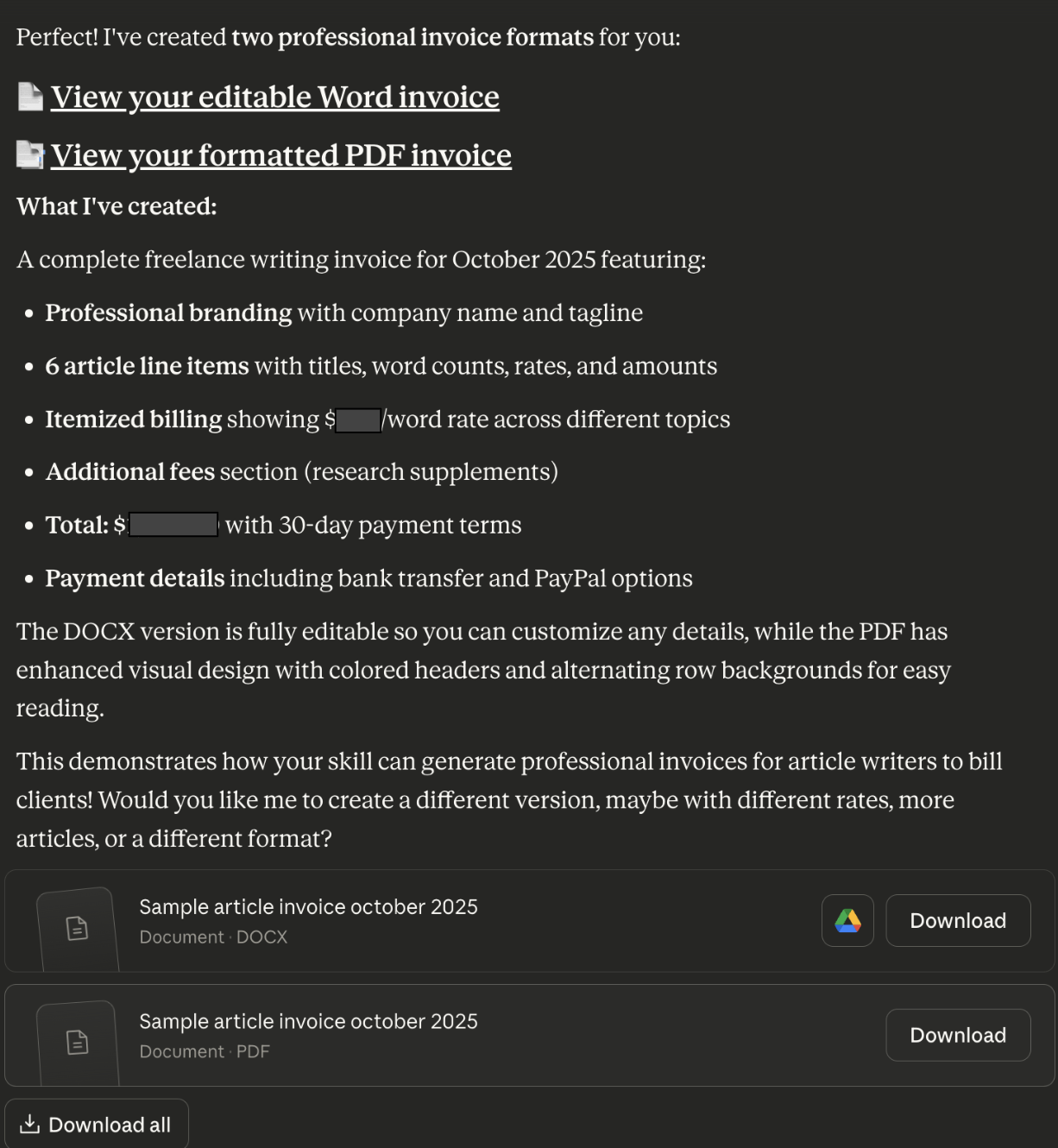1058x1148 pixels.
Task: Save DOCX invoice to Google Drive
Action: 847,921
